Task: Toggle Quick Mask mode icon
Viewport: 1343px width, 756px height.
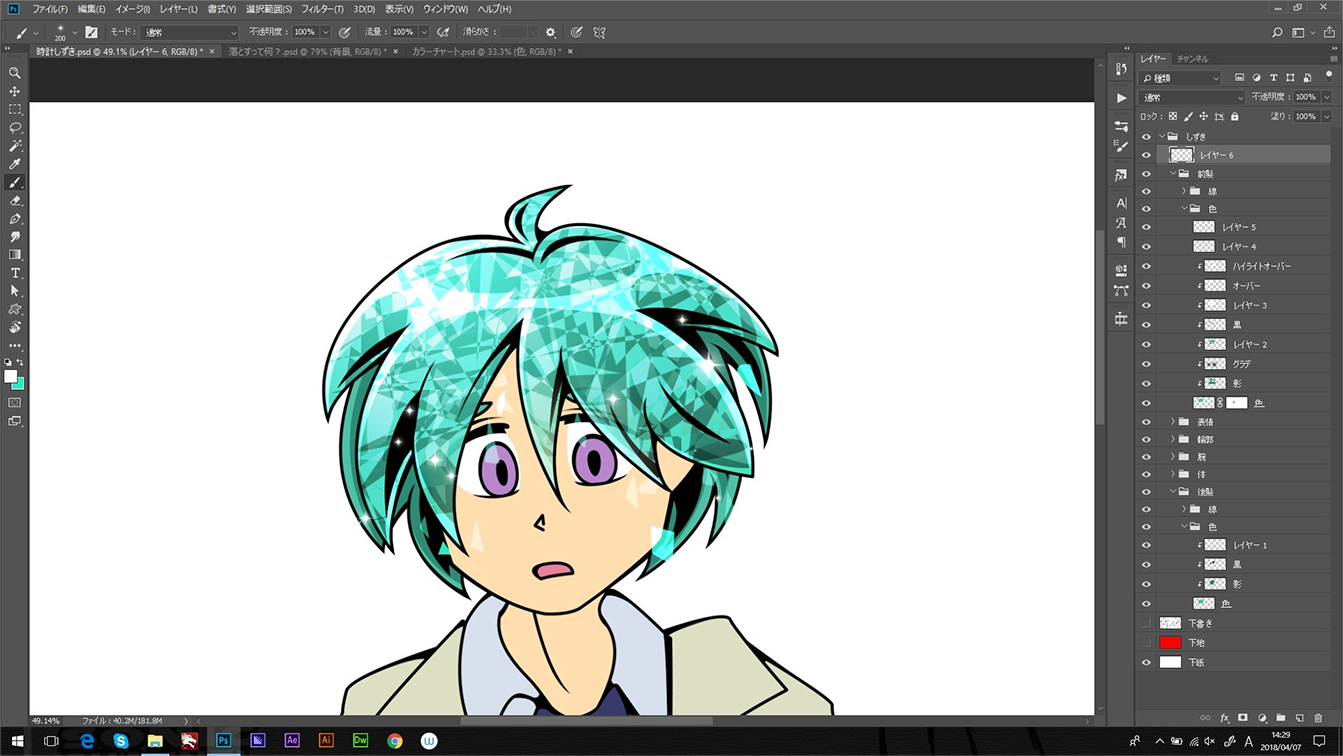Action: click(x=14, y=403)
